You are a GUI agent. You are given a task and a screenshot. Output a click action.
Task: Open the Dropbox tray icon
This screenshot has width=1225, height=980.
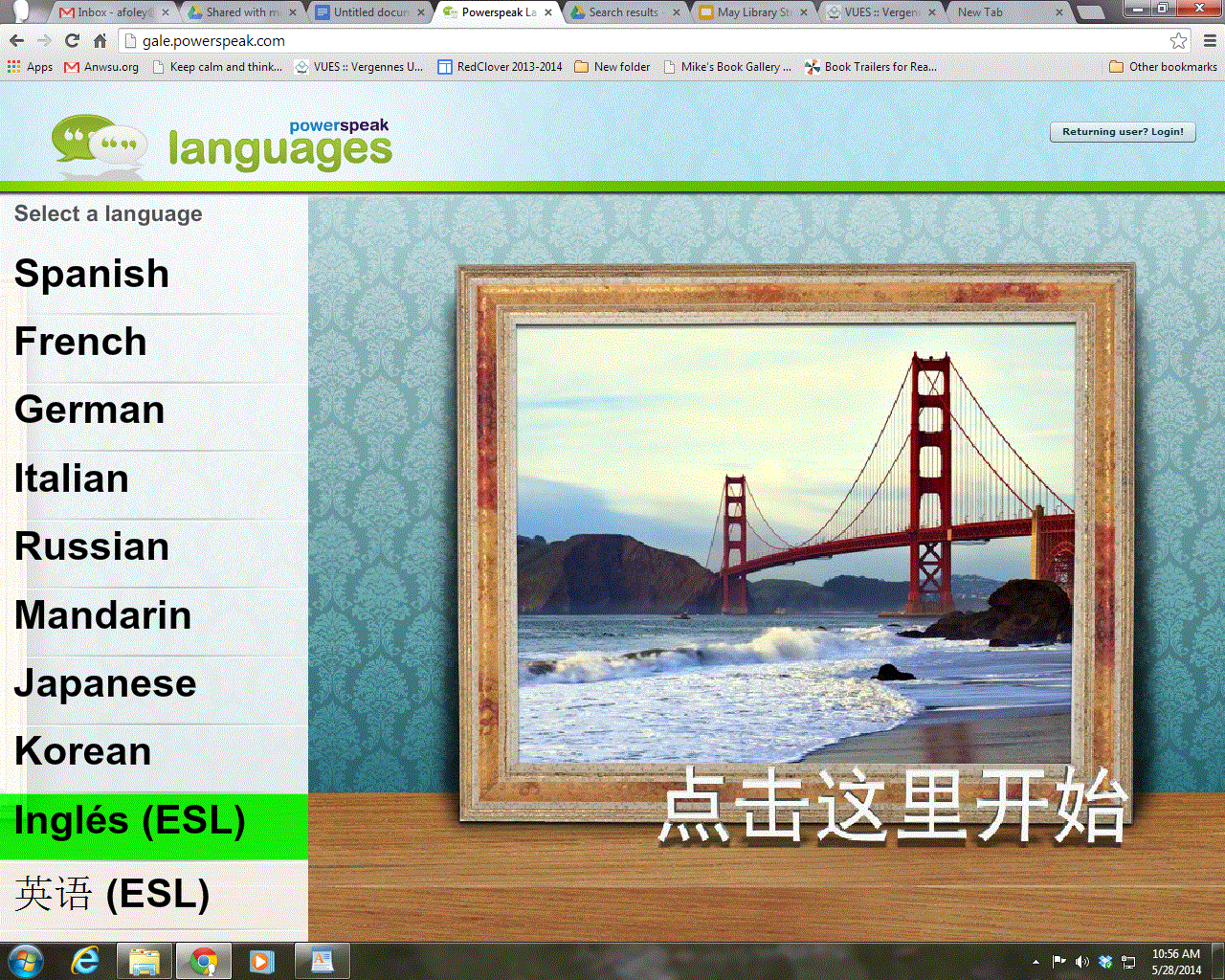pos(1105,962)
